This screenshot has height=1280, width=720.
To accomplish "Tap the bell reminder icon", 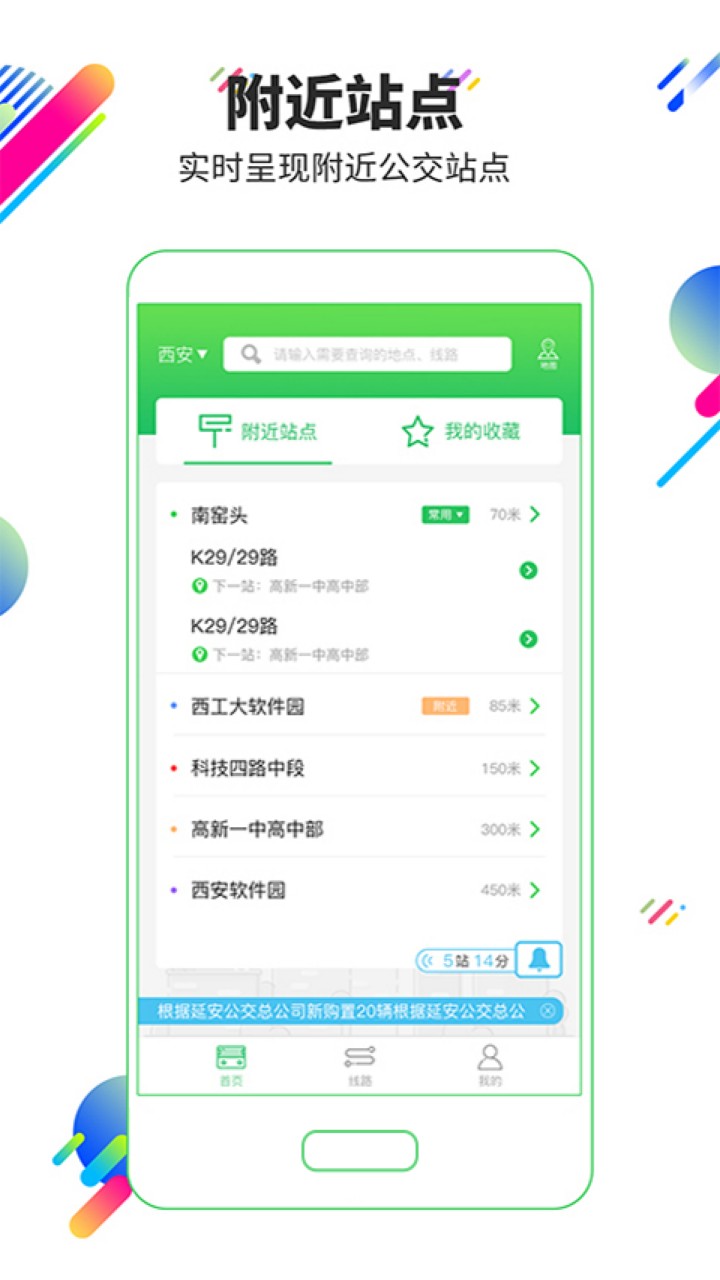I will pyautogui.click(x=539, y=960).
